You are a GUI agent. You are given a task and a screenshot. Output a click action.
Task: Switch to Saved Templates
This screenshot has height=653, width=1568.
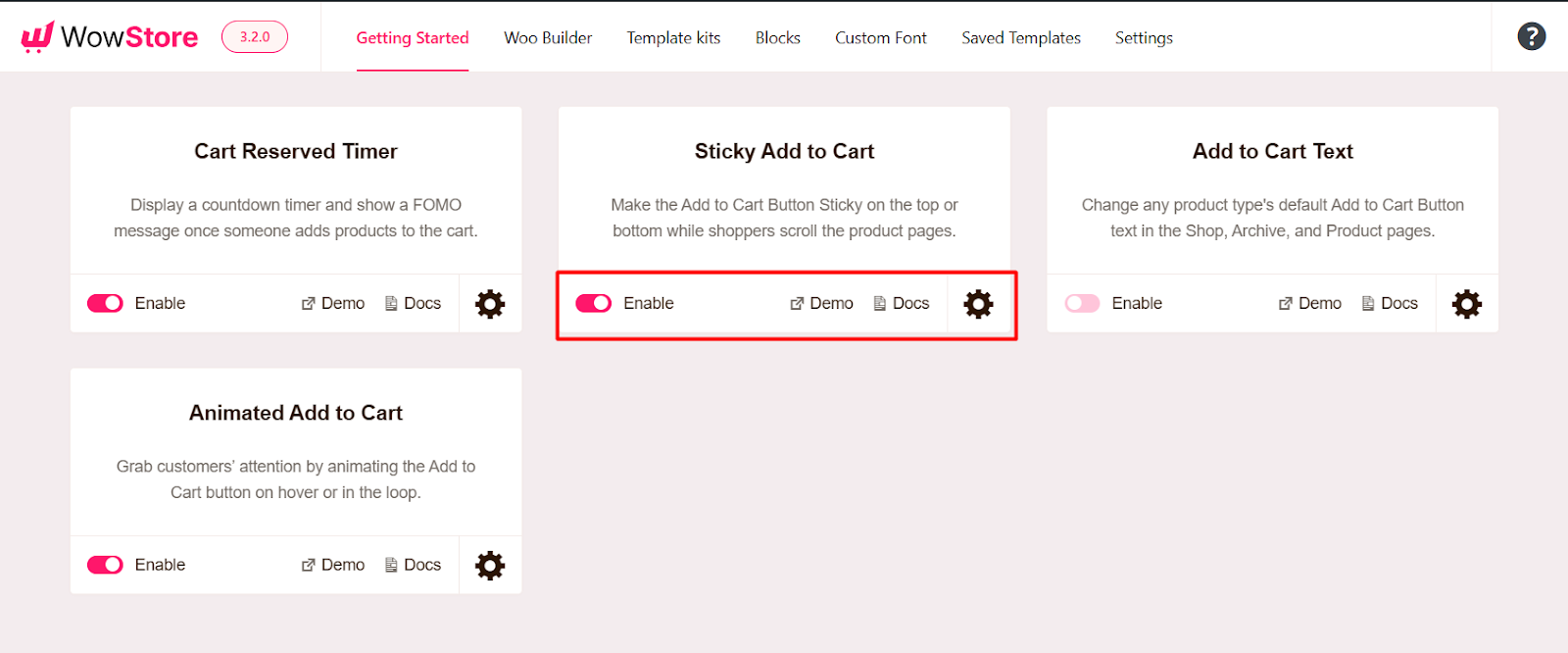[x=1020, y=37]
